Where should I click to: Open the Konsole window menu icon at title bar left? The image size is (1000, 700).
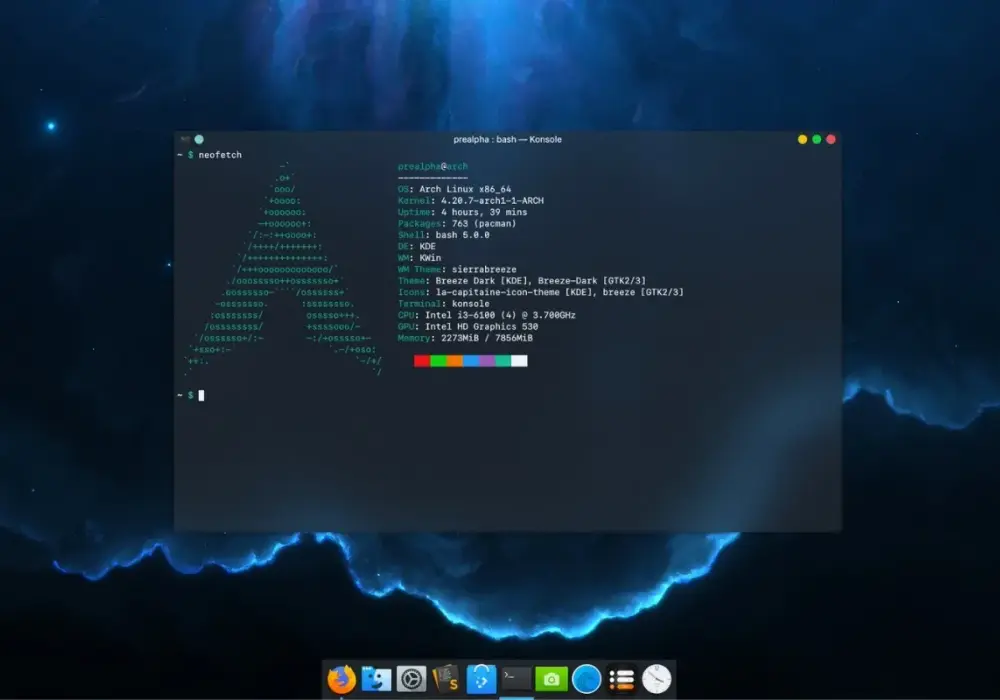tap(186, 139)
